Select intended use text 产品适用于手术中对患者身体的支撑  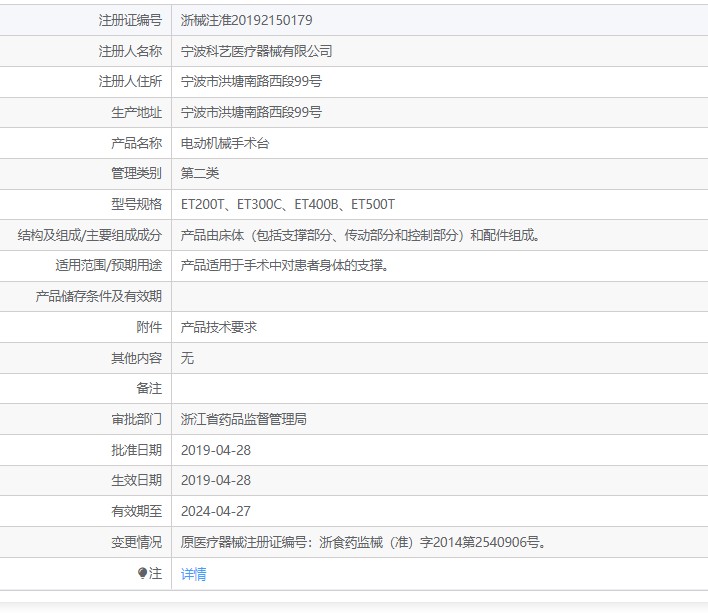(284, 265)
